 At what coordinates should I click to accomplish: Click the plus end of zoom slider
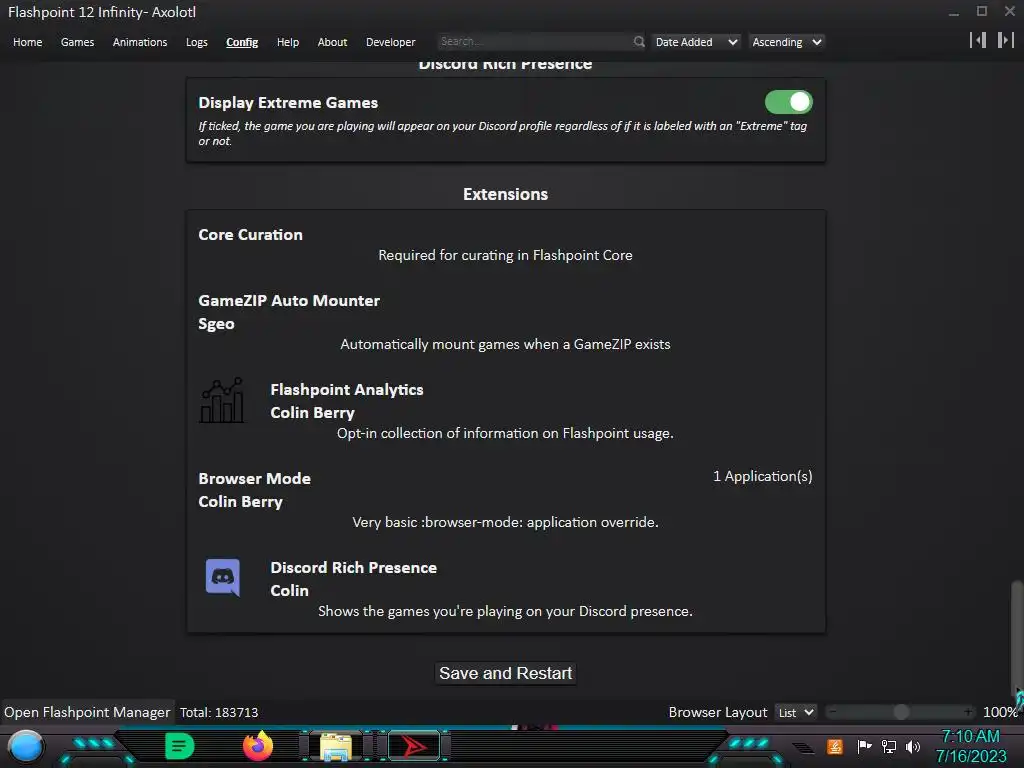point(968,712)
